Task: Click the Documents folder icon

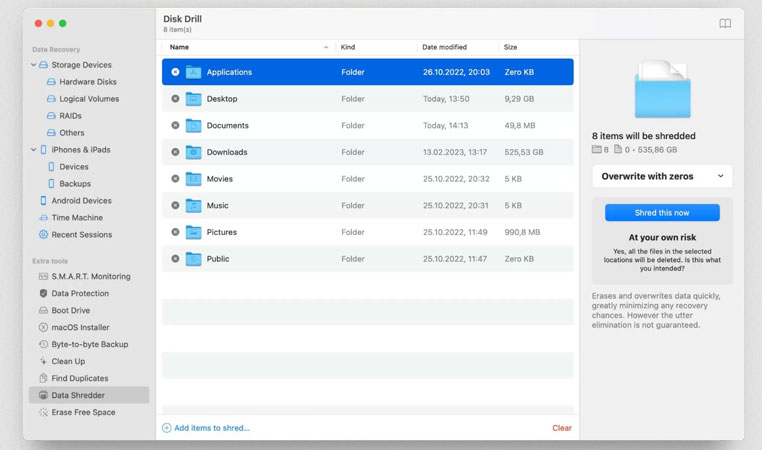Action: point(193,125)
